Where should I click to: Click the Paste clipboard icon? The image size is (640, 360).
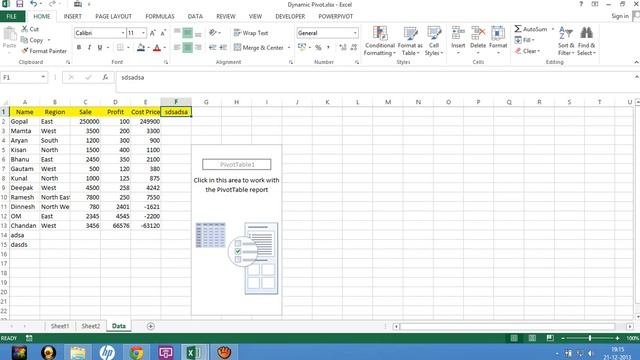(9, 35)
